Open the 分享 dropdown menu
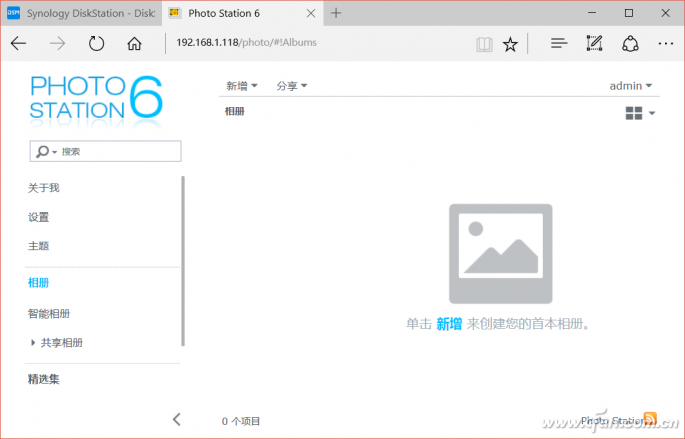The image size is (685, 439). click(291, 86)
